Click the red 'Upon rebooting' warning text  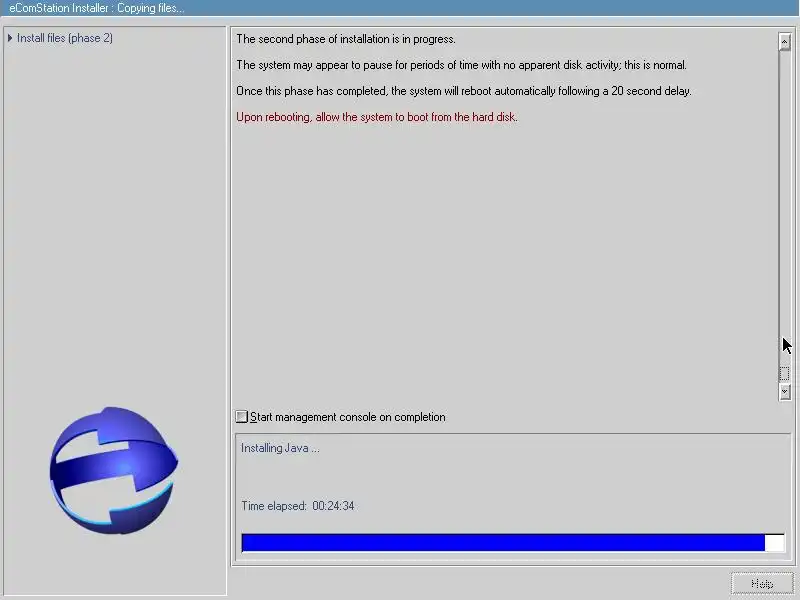377,117
